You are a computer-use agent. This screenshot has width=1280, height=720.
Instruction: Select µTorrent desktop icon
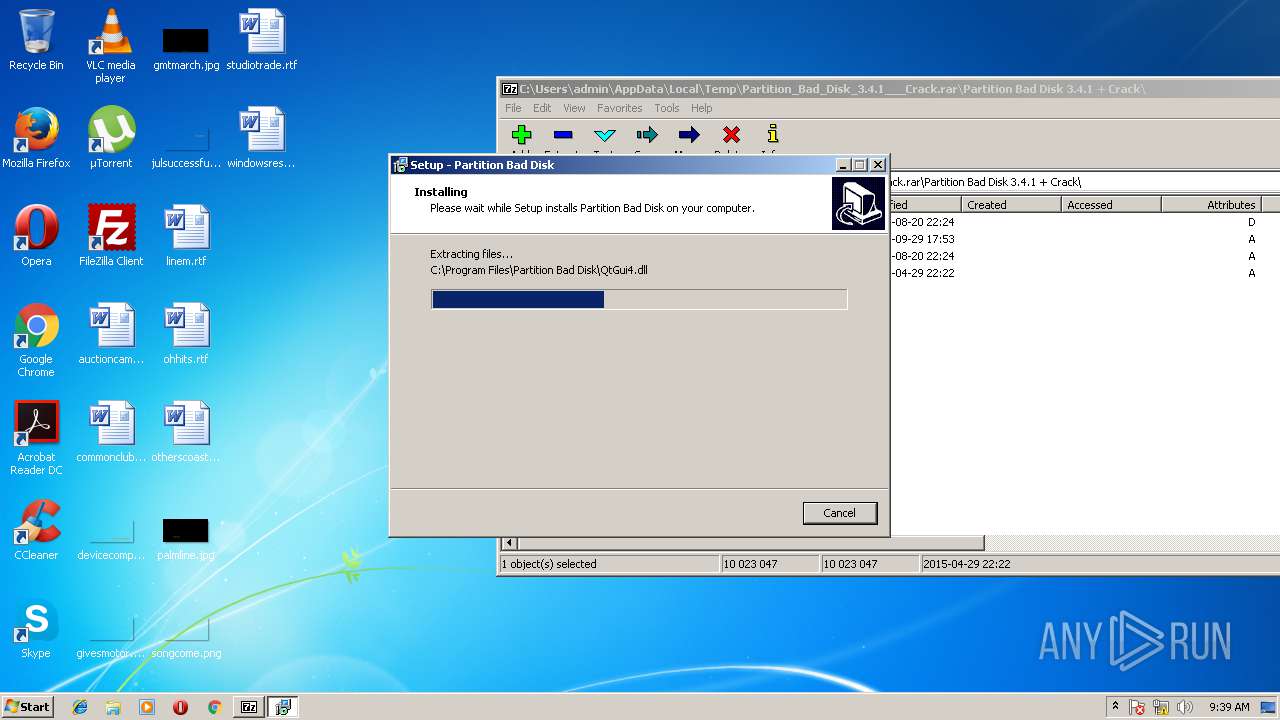click(110, 138)
